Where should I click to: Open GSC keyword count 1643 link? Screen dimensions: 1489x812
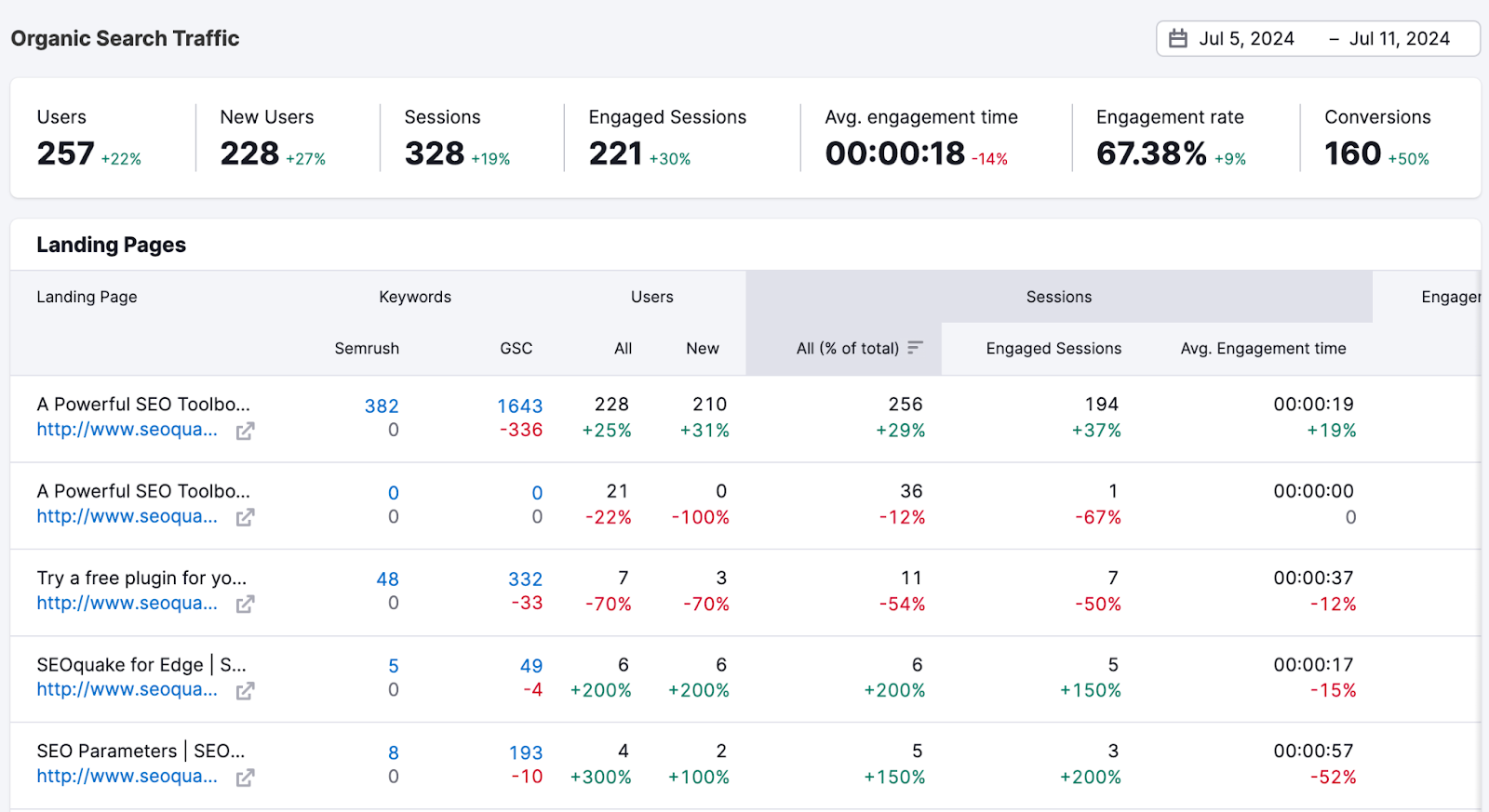tap(519, 406)
